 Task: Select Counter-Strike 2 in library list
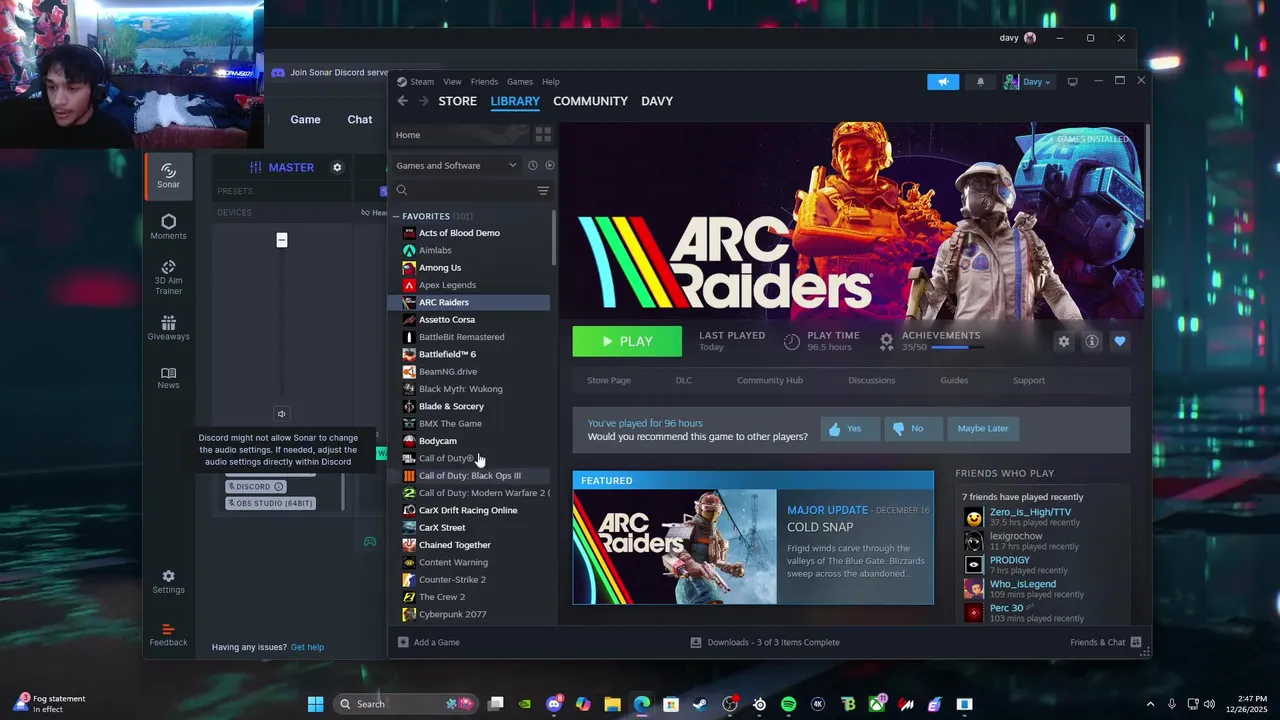point(470,579)
